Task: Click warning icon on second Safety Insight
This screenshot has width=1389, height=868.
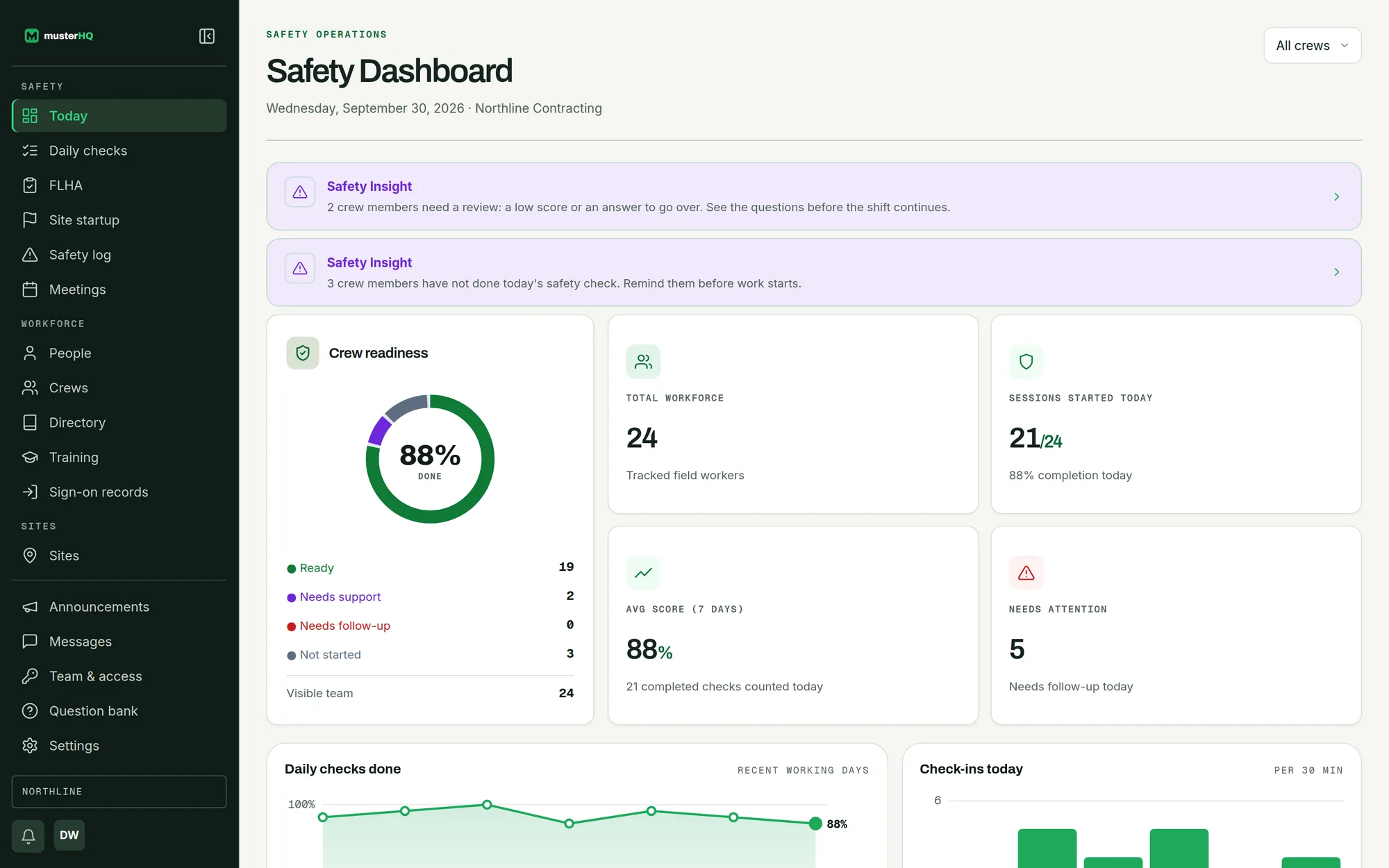Action: click(300, 268)
